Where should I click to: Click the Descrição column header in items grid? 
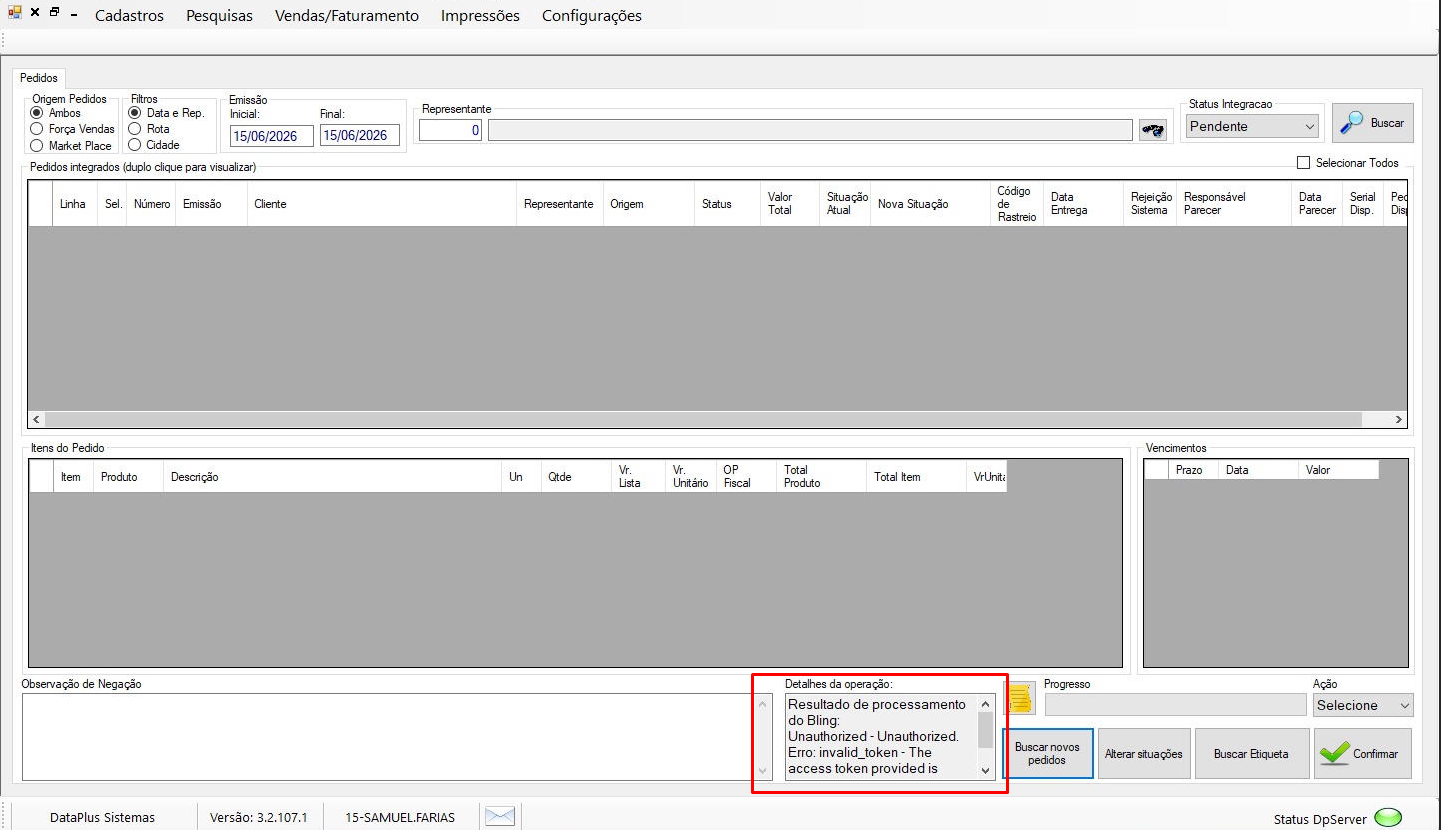point(332,477)
